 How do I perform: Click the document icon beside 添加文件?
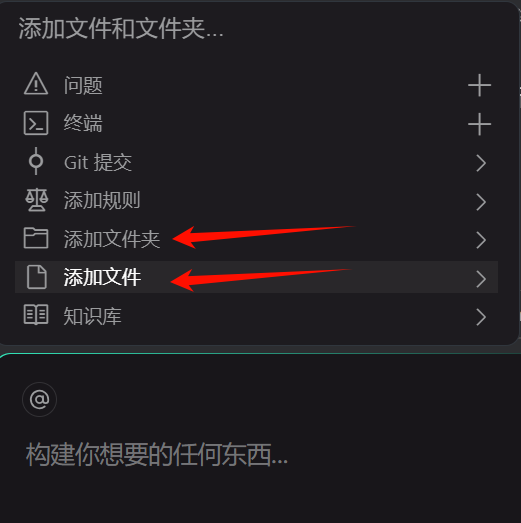click(37, 277)
